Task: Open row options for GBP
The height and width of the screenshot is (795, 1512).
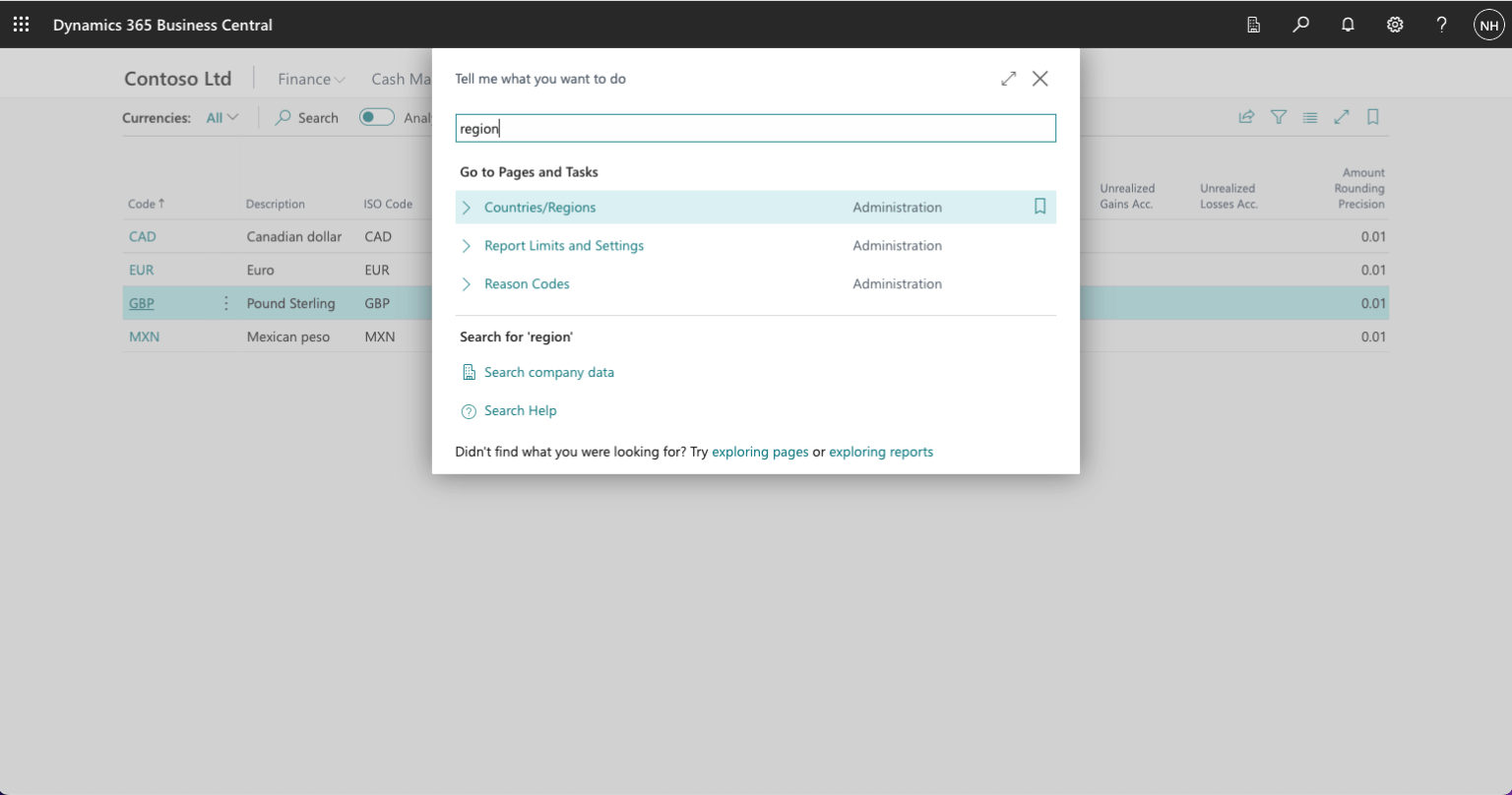Action: [x=225, y=303]
